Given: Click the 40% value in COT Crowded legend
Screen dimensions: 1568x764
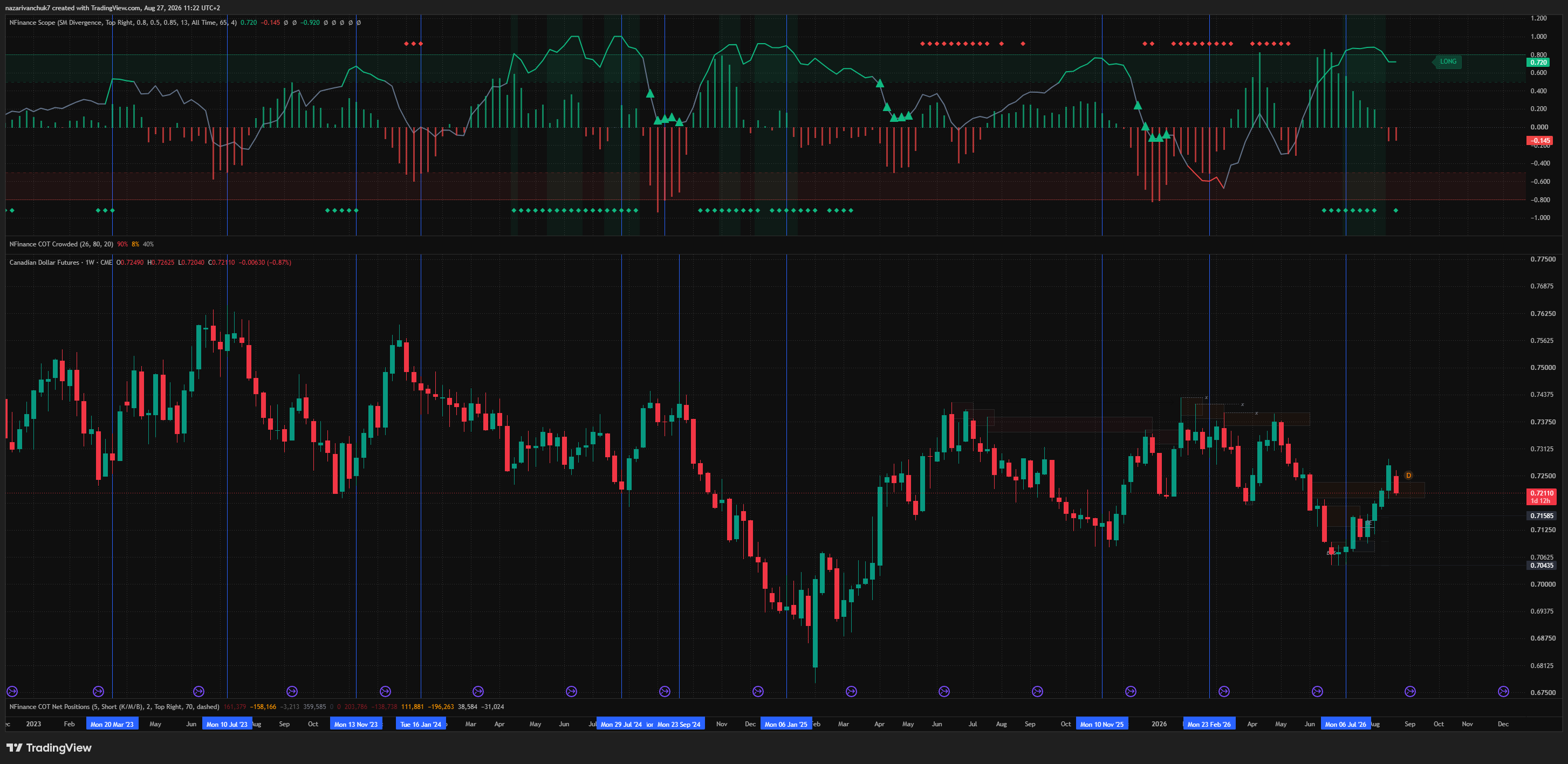Looking at the screenshot, I should [148, 244].
